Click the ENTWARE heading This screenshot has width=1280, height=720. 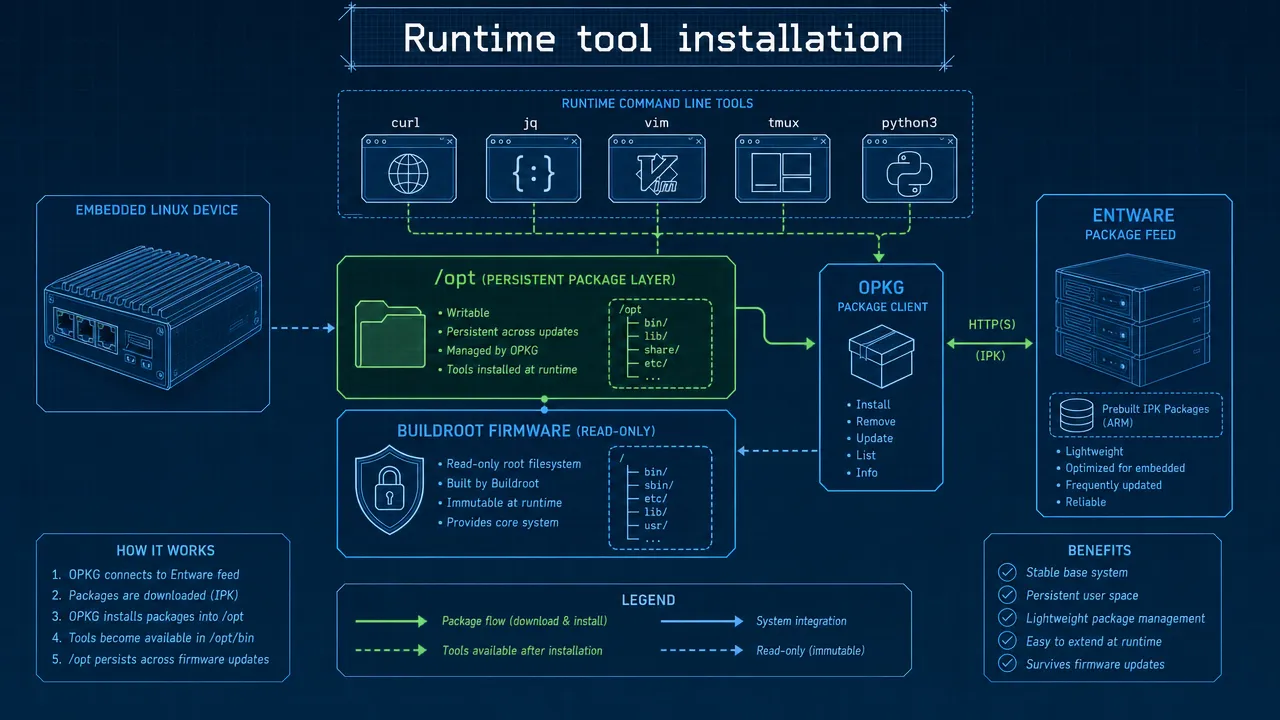click(1133, 215)
